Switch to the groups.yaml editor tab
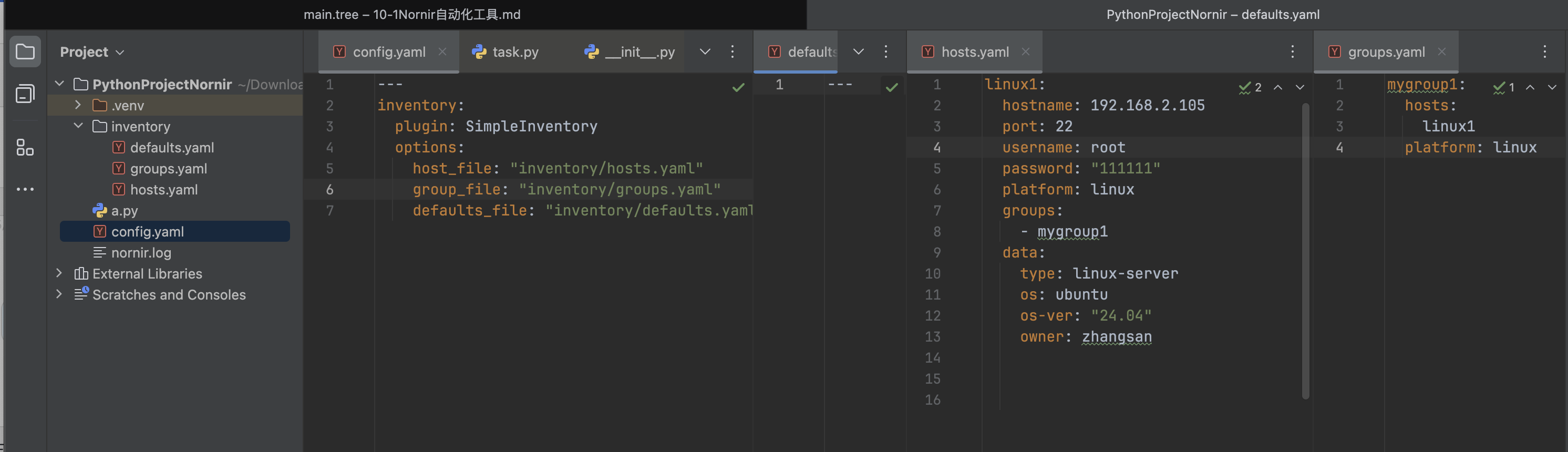The image size is (1568, 452). tap(1385, 52)
